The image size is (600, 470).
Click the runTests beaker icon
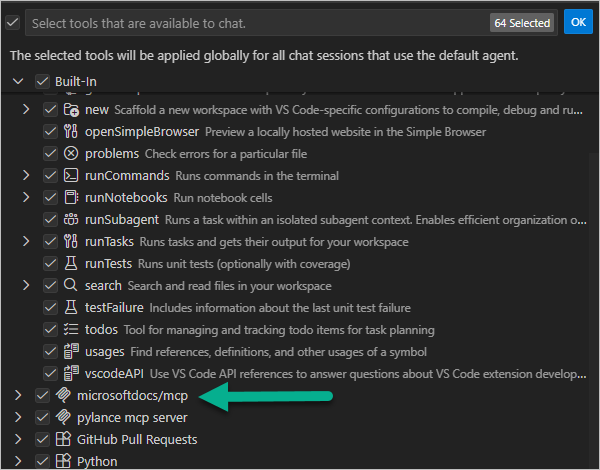71,264
